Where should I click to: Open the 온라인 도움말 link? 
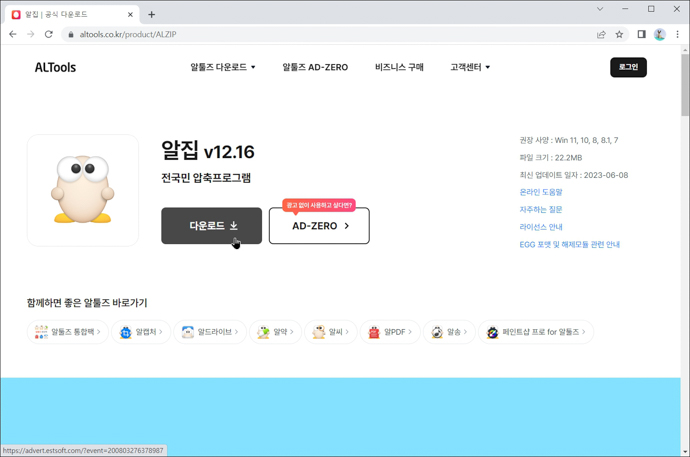(541, 192)
